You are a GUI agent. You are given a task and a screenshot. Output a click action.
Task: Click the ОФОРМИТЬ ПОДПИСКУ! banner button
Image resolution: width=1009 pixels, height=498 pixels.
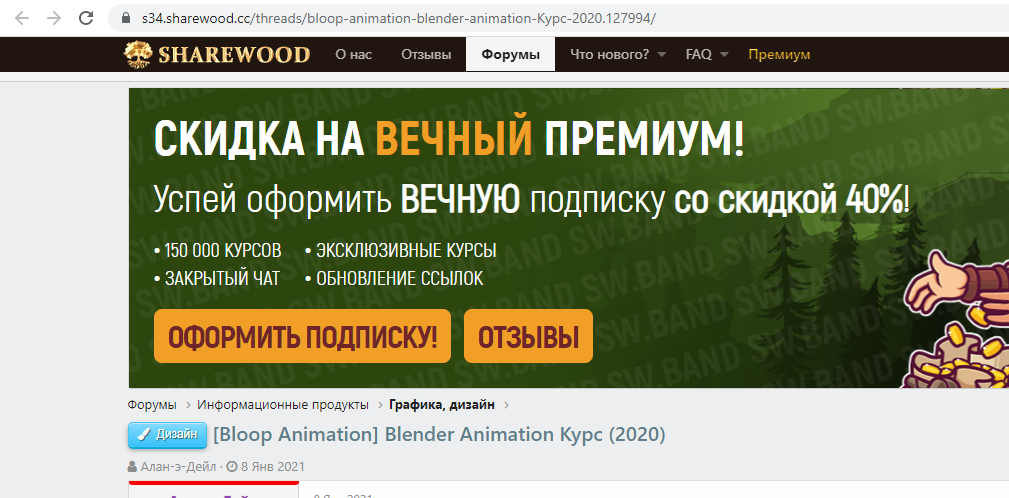tap(302, 336)
